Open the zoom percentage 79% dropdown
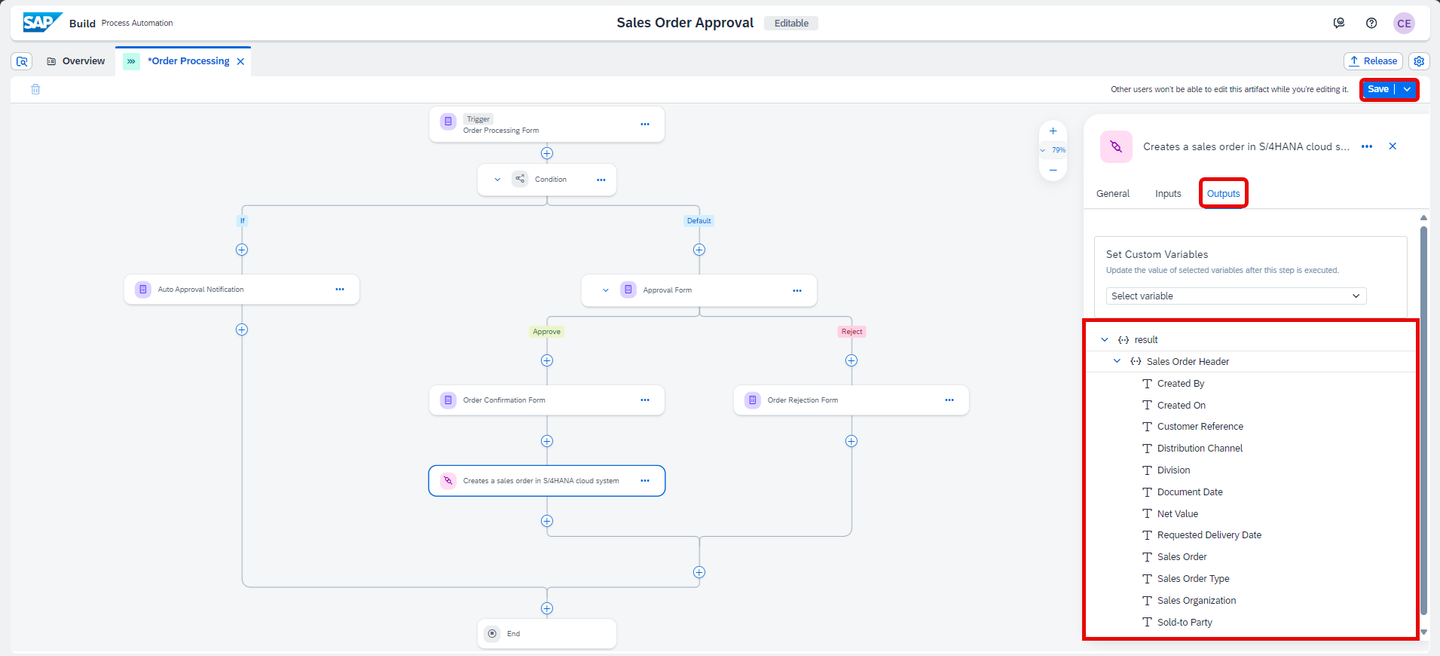Viewport: 1440px width, 656px height. coord(1053,150)
